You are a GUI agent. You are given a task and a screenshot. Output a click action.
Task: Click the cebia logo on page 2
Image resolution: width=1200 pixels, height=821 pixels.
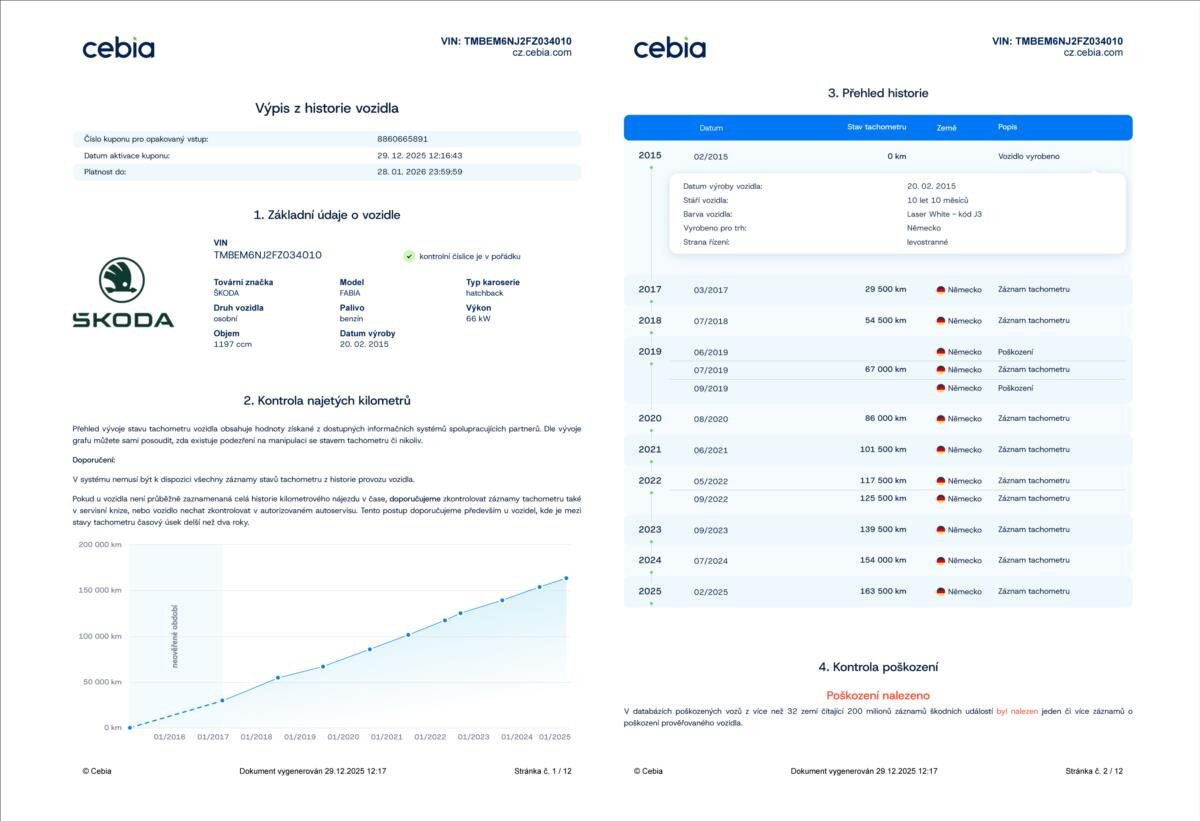tap(669, 47)
